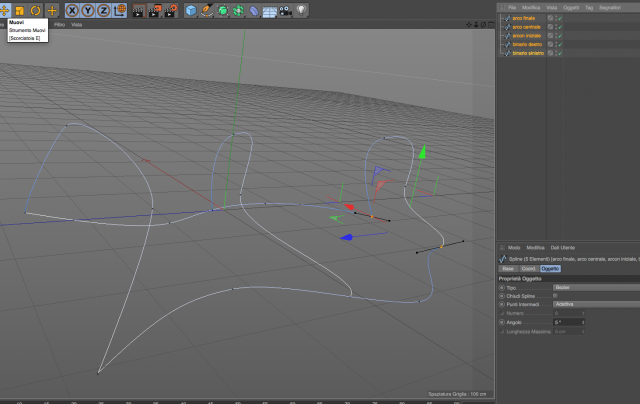The image size is (640, 404).
Task: Select the 'binario sinistro' spline object
Action: coord(528,53)
